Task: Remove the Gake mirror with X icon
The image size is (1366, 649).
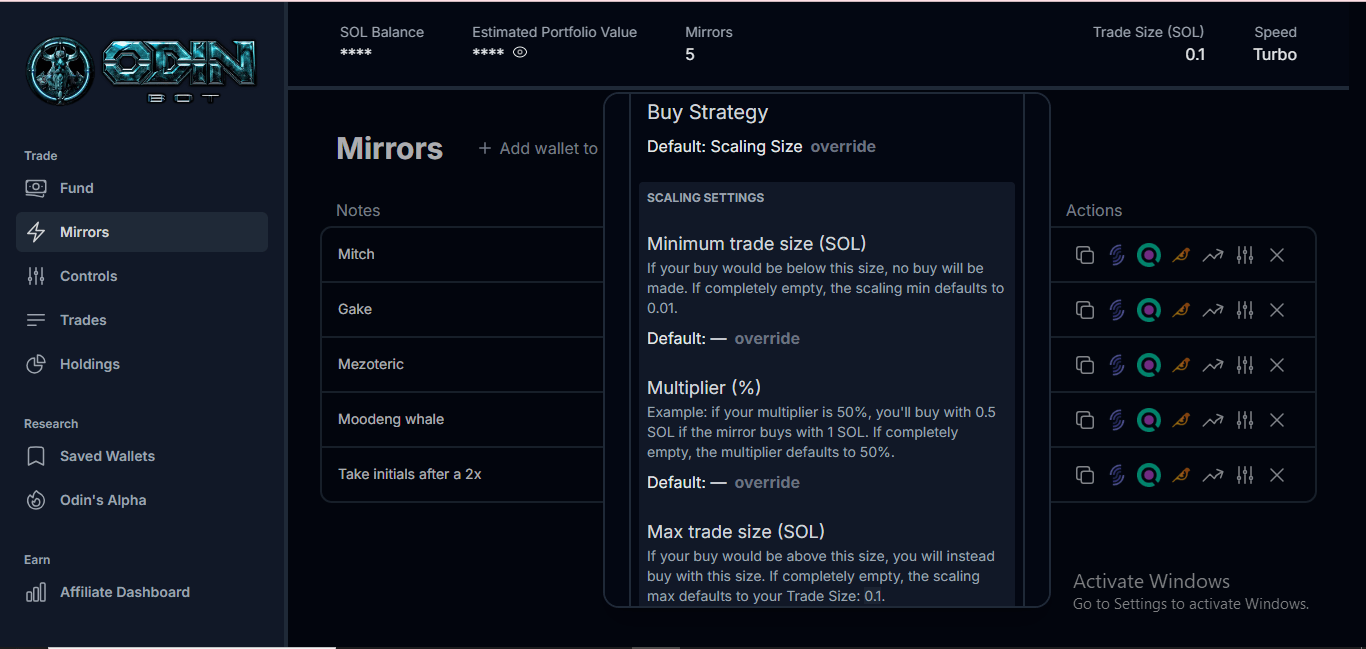Action: [1276, 310]
